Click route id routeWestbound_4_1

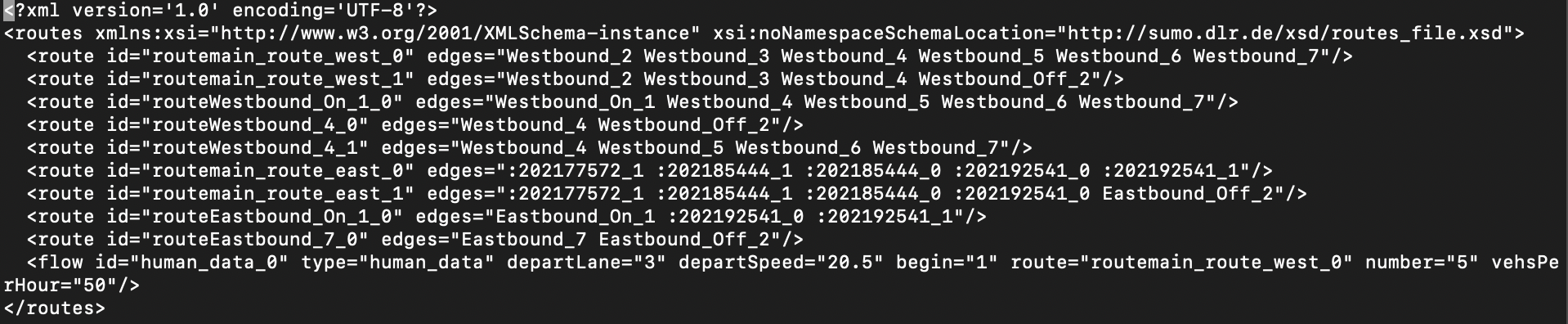[x=255, y=148]
